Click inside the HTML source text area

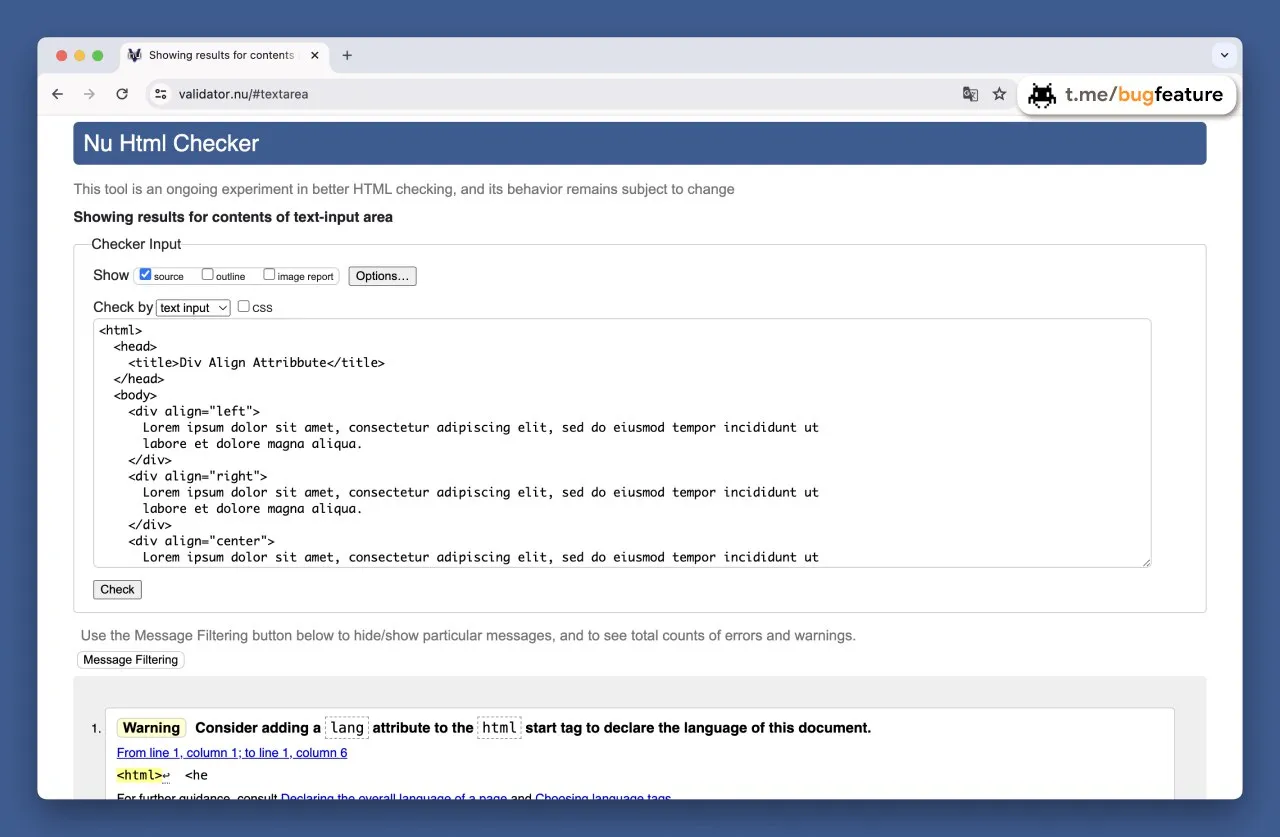pos(622,443)
